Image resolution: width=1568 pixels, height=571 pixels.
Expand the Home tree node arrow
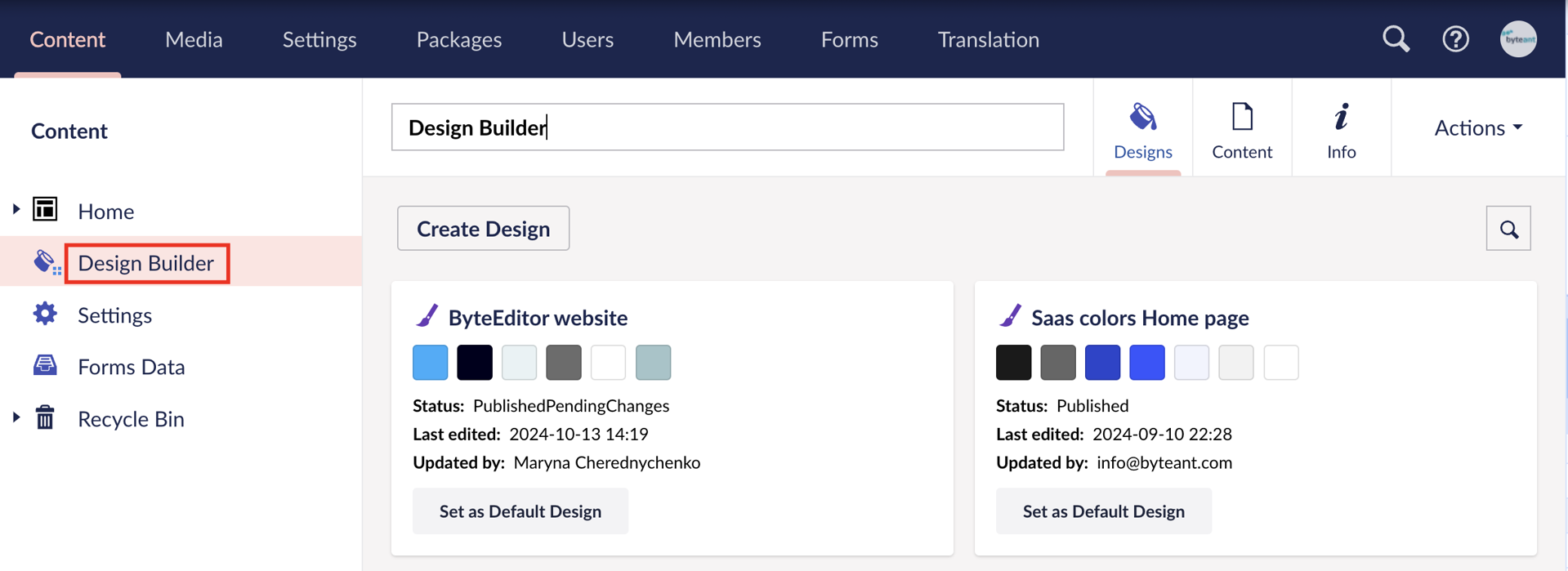[16, 210]
